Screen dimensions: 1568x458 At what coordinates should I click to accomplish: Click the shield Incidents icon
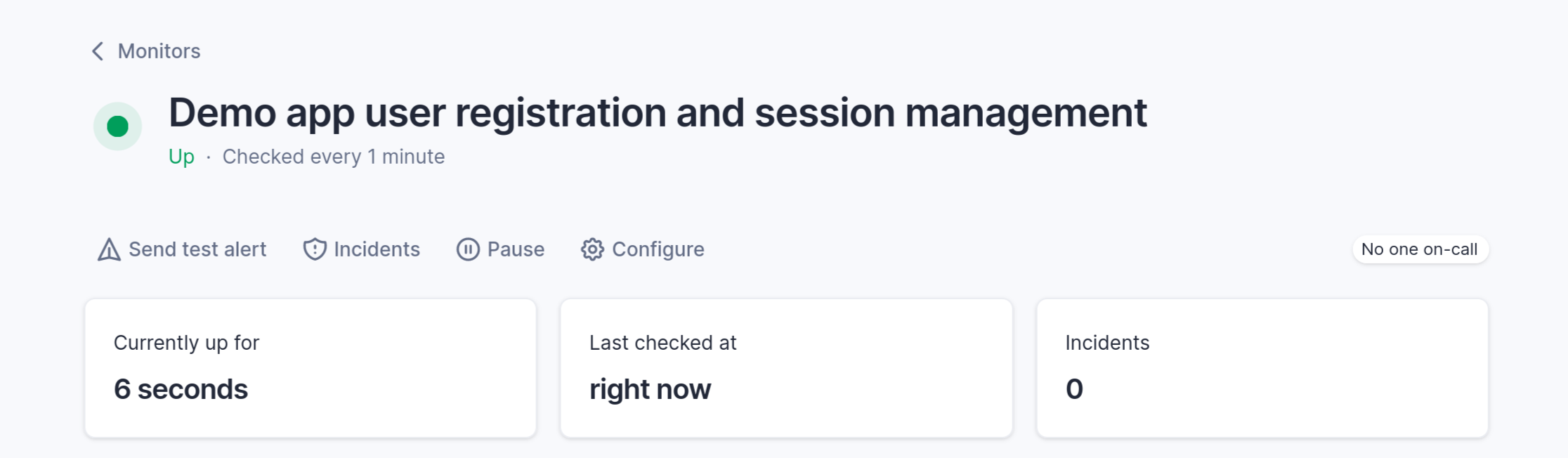coord(315,249)
